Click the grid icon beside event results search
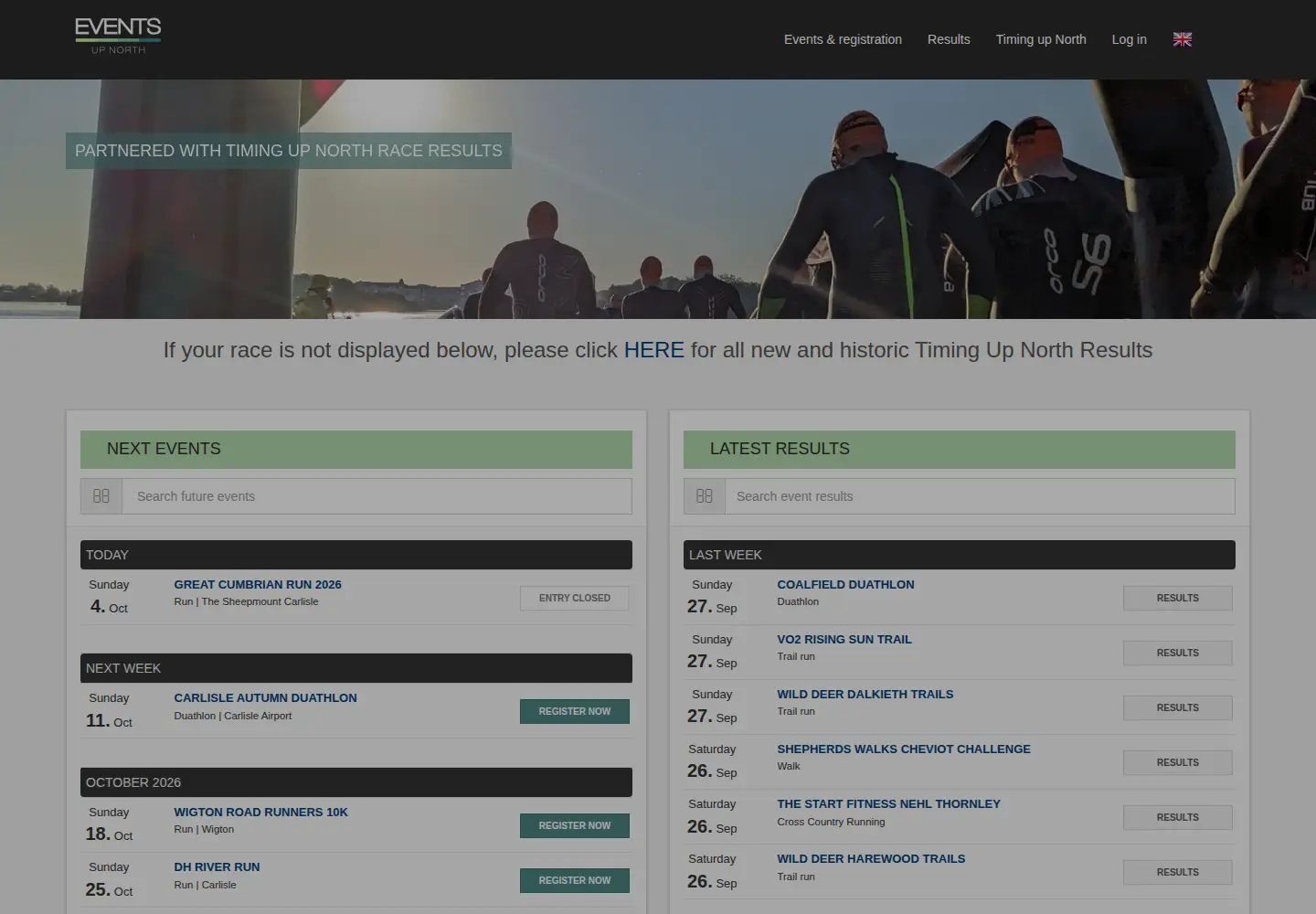The image size is (1316, 914). [705, 496]
